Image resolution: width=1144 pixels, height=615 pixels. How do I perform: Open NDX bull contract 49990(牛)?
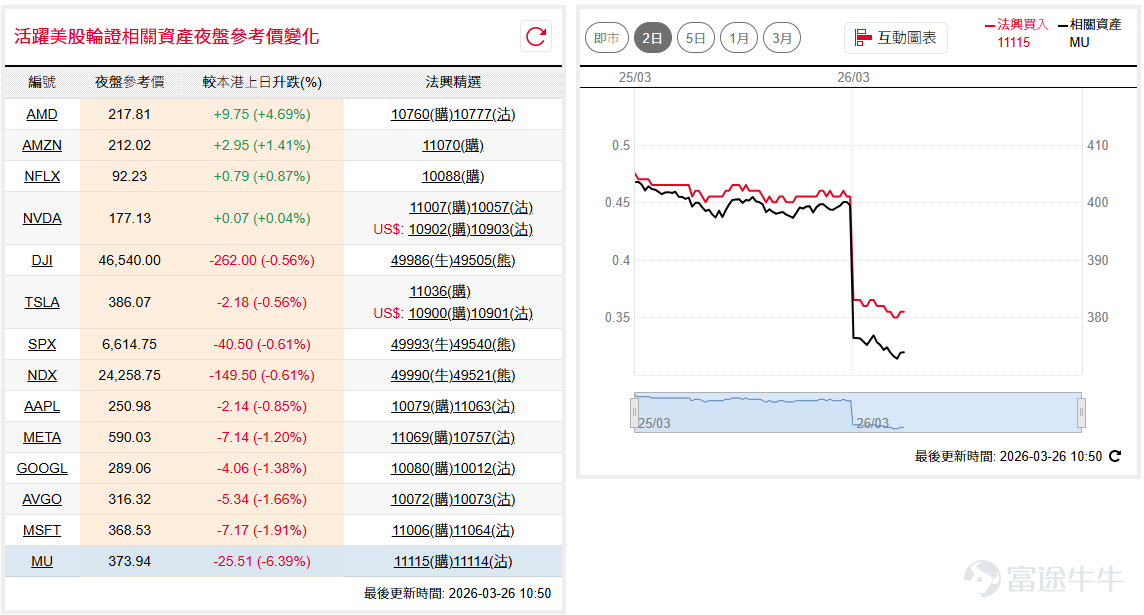point(422,375)
